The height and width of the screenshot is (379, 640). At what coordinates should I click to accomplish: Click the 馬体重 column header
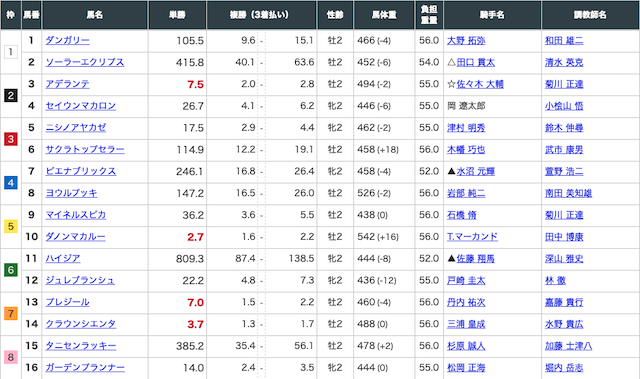[384, 15]
